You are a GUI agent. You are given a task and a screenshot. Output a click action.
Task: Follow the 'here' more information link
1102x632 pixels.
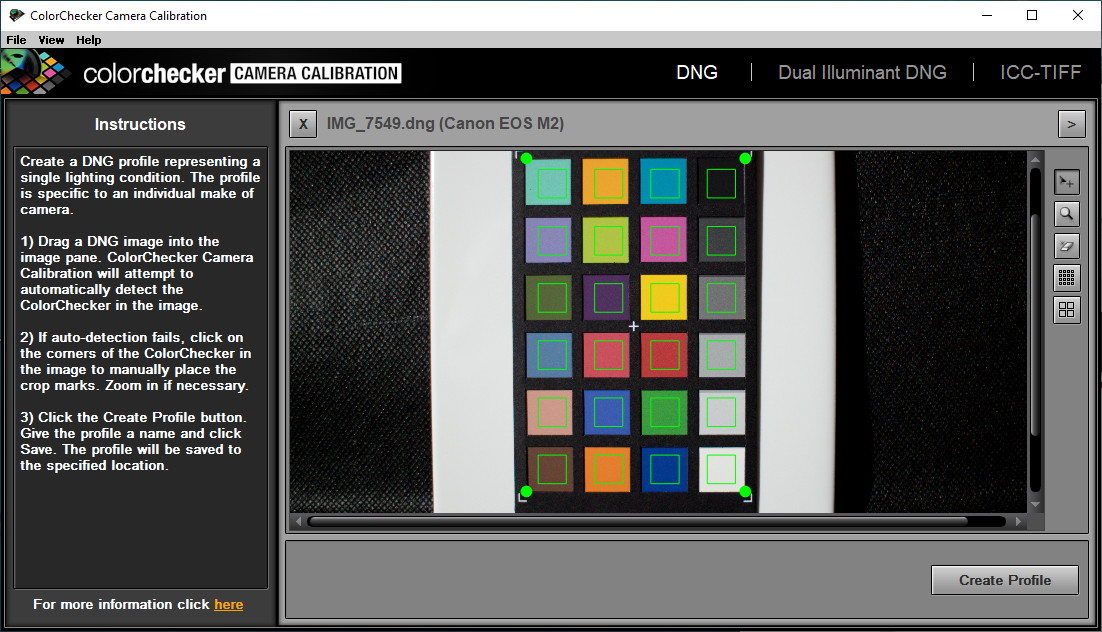[228, 605]
